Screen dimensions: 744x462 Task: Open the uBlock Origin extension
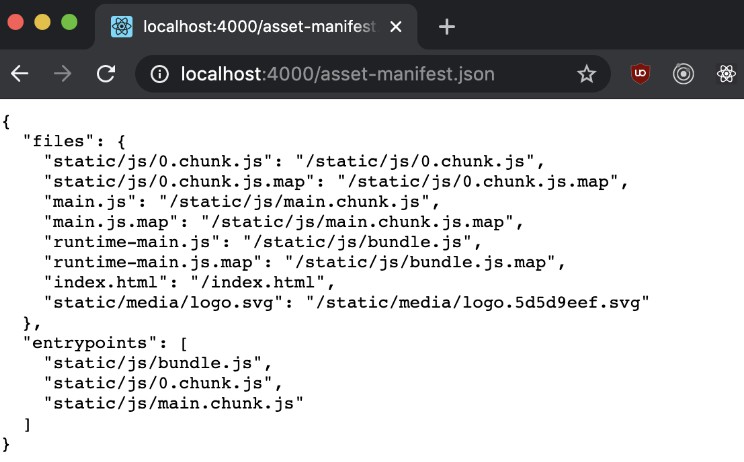641,74
